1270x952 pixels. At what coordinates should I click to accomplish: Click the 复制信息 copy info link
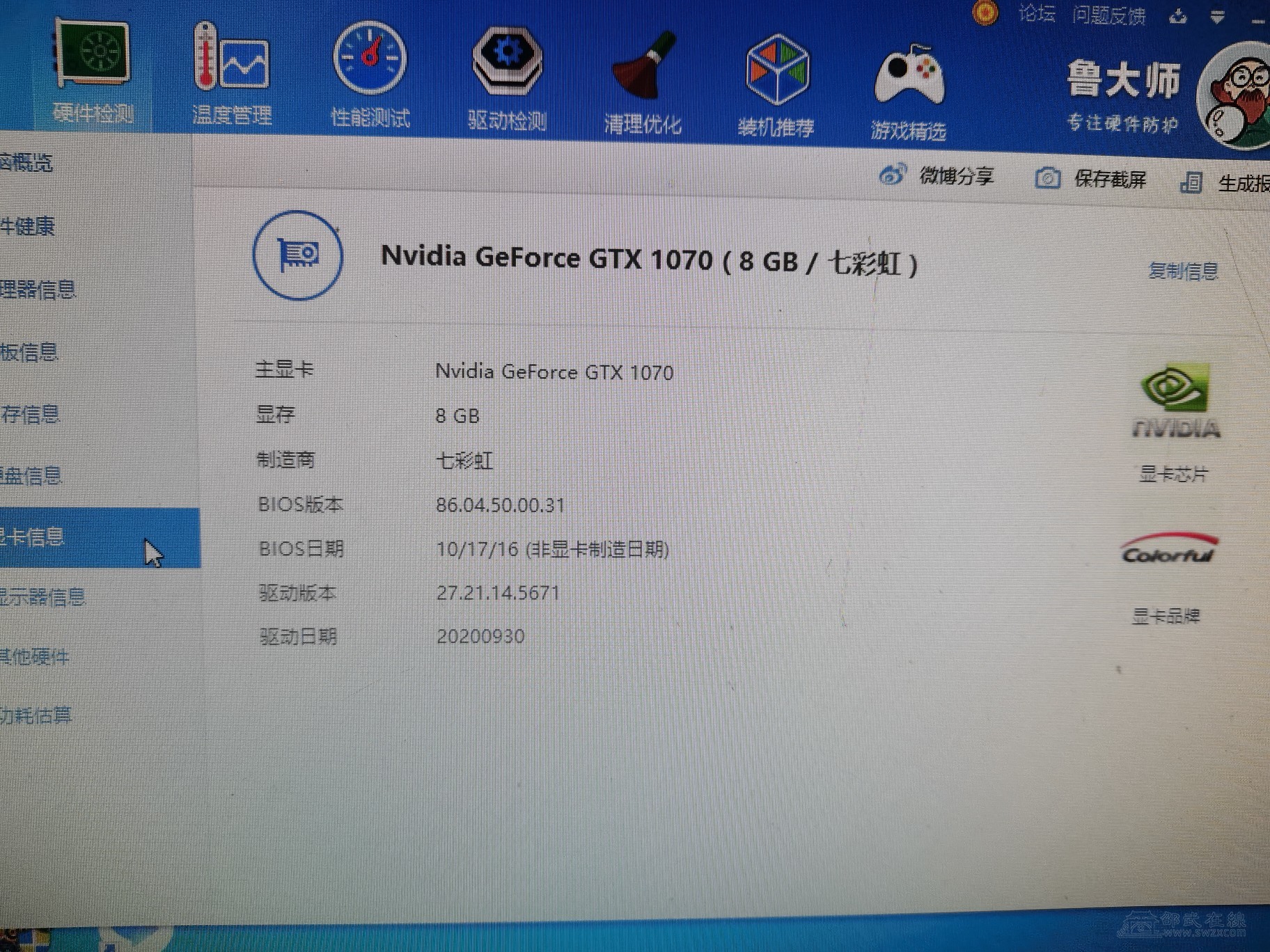(x=1183, y=271)
